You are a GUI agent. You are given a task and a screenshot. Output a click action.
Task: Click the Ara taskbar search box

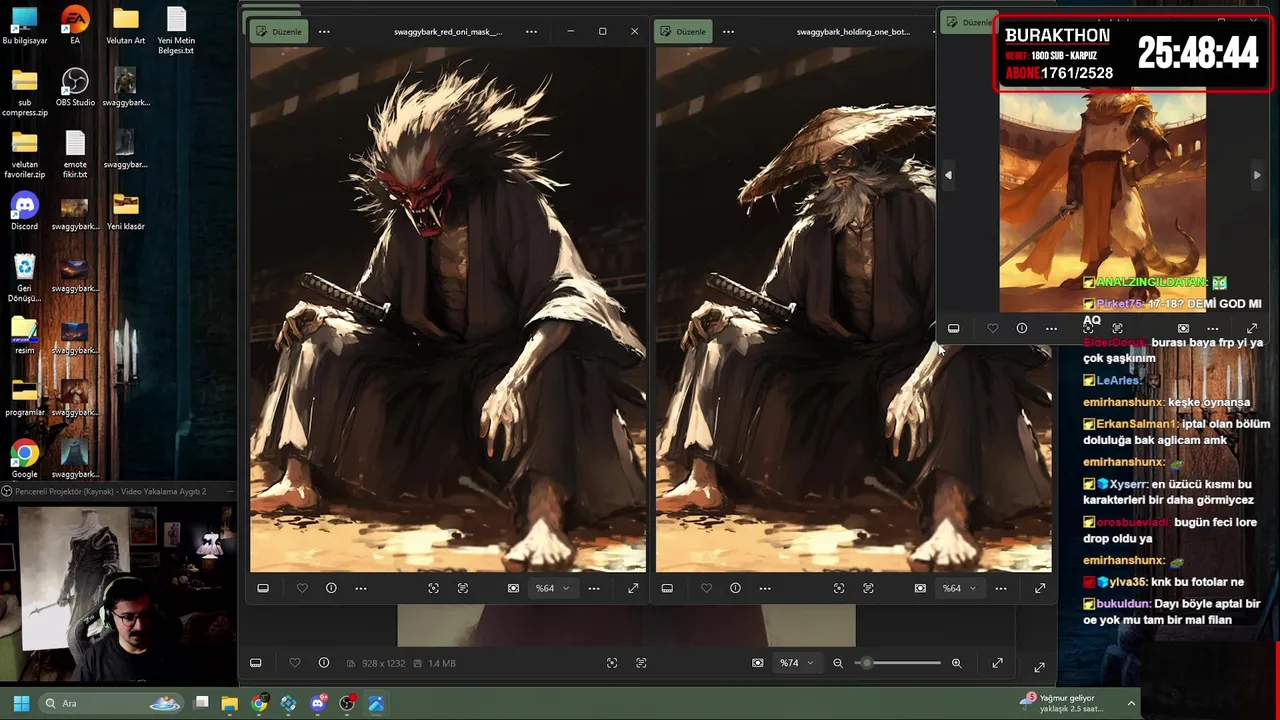[x=112, y=703]
